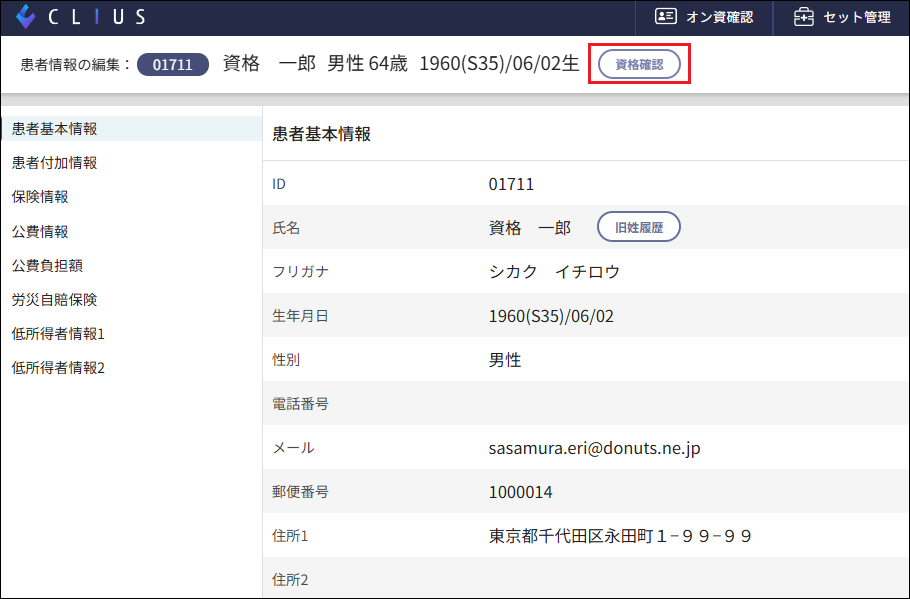Switch to 保険情報 section
The width and height of the screenshot is (910, 599).
pyautogui.click(x=40, y=196)
